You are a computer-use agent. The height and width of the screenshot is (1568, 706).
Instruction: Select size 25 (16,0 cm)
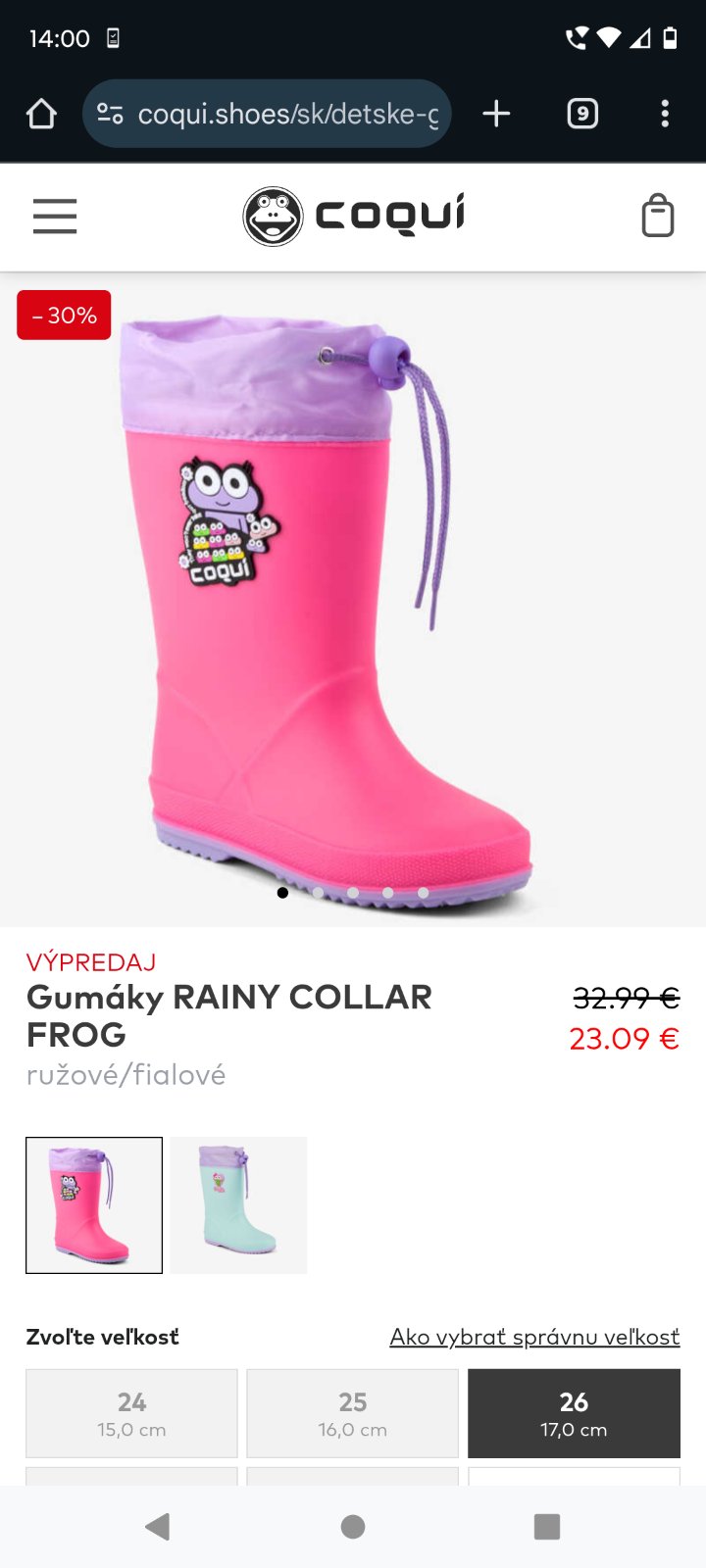(353, 1413)
